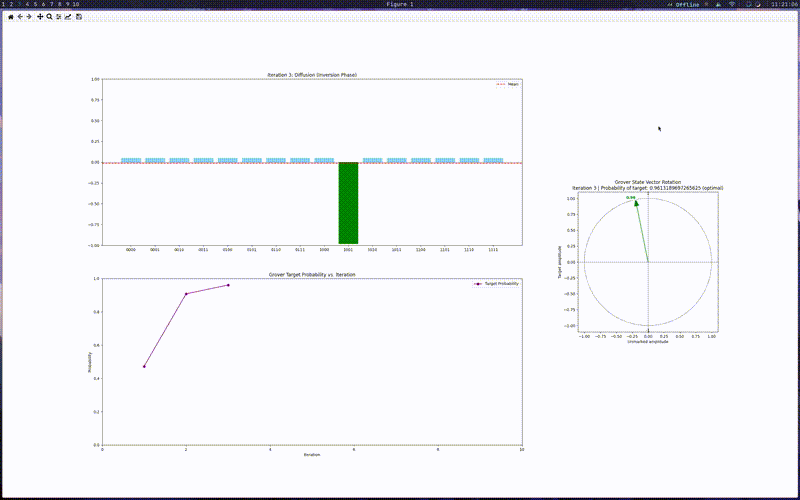Click the Offline status indicator
Viewport: 800px width, 500px height.
pos(686,5)
